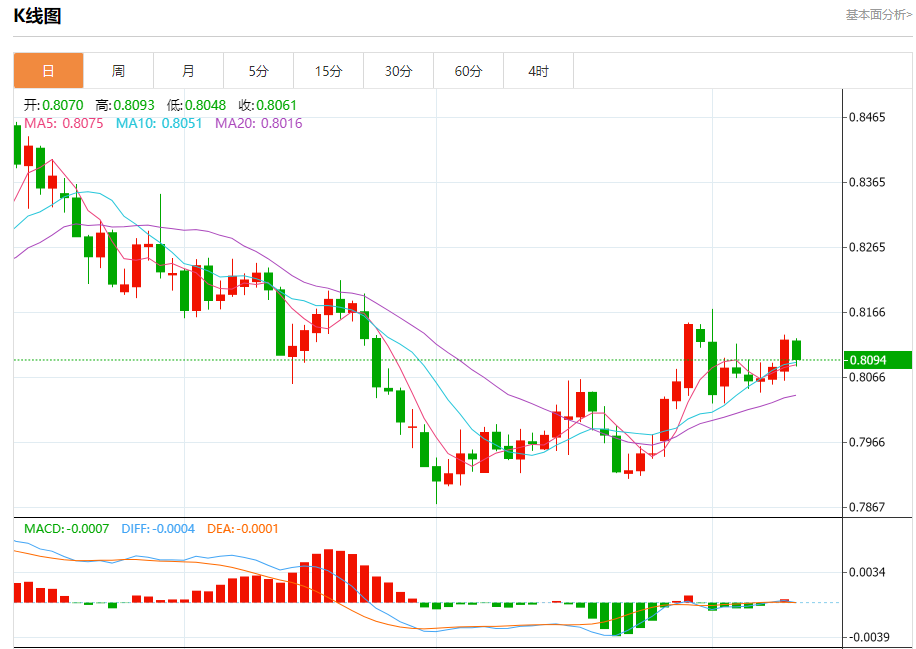This screenshot has height=649, width=916.
Task: Click the tallest red MACD histogram bar
Action: [x=328, y=576]
